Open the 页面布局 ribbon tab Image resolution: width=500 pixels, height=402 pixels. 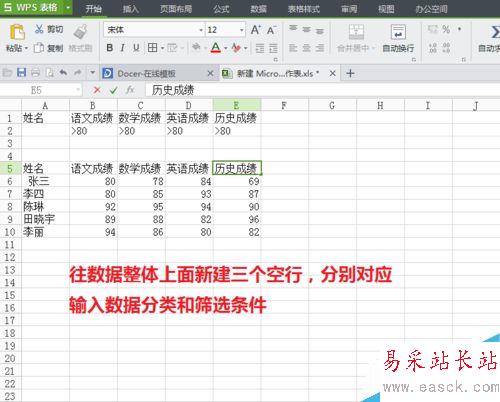pyautogui.click(x=176, y=9)
